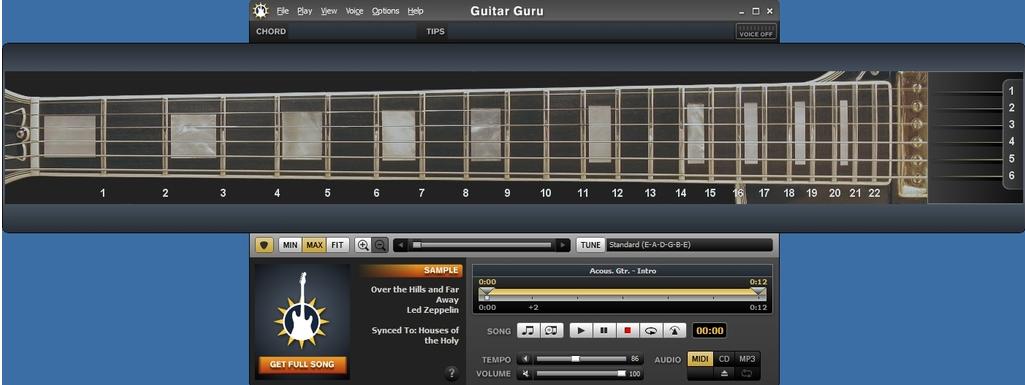
Task: Start song playback with Play button
Action: (x=580, y=330)
